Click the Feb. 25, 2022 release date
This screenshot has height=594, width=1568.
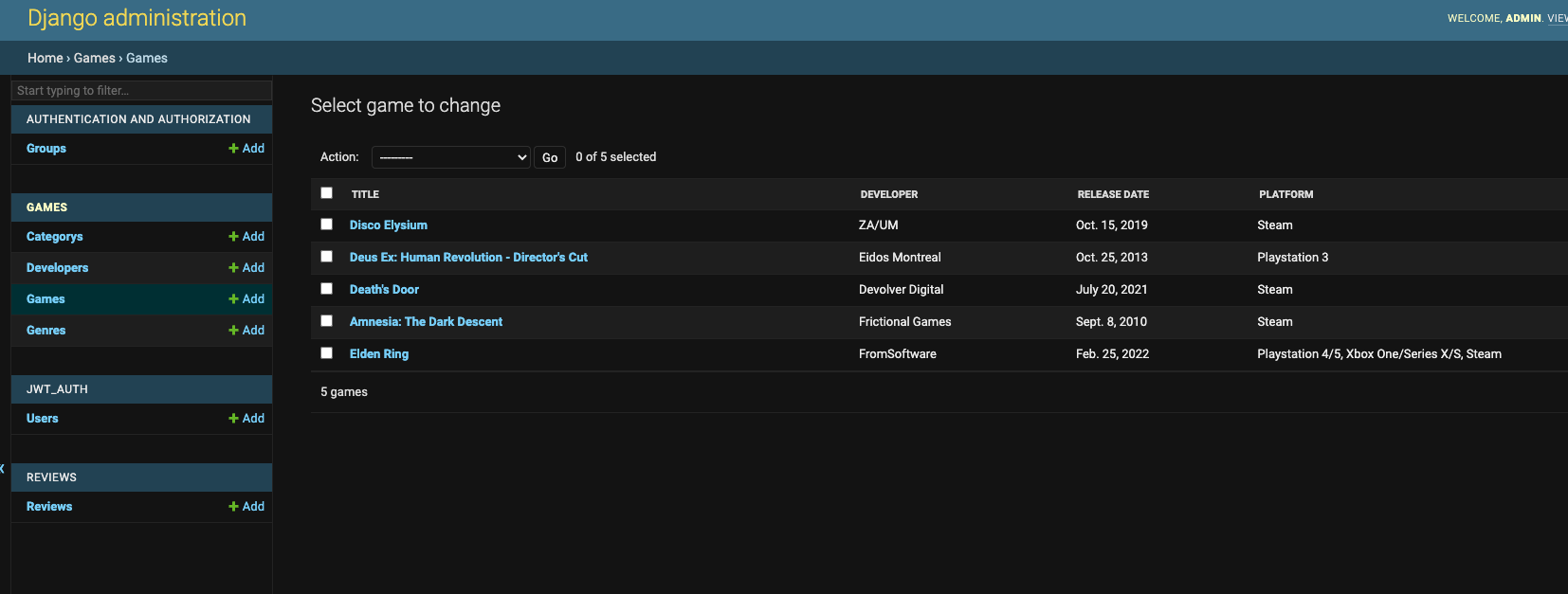1112,354
